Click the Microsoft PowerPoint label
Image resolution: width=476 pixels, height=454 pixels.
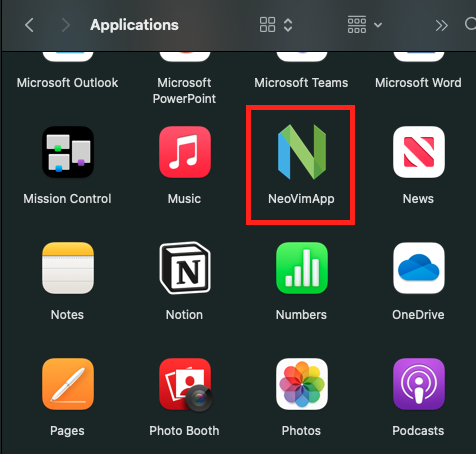point(184,90)
